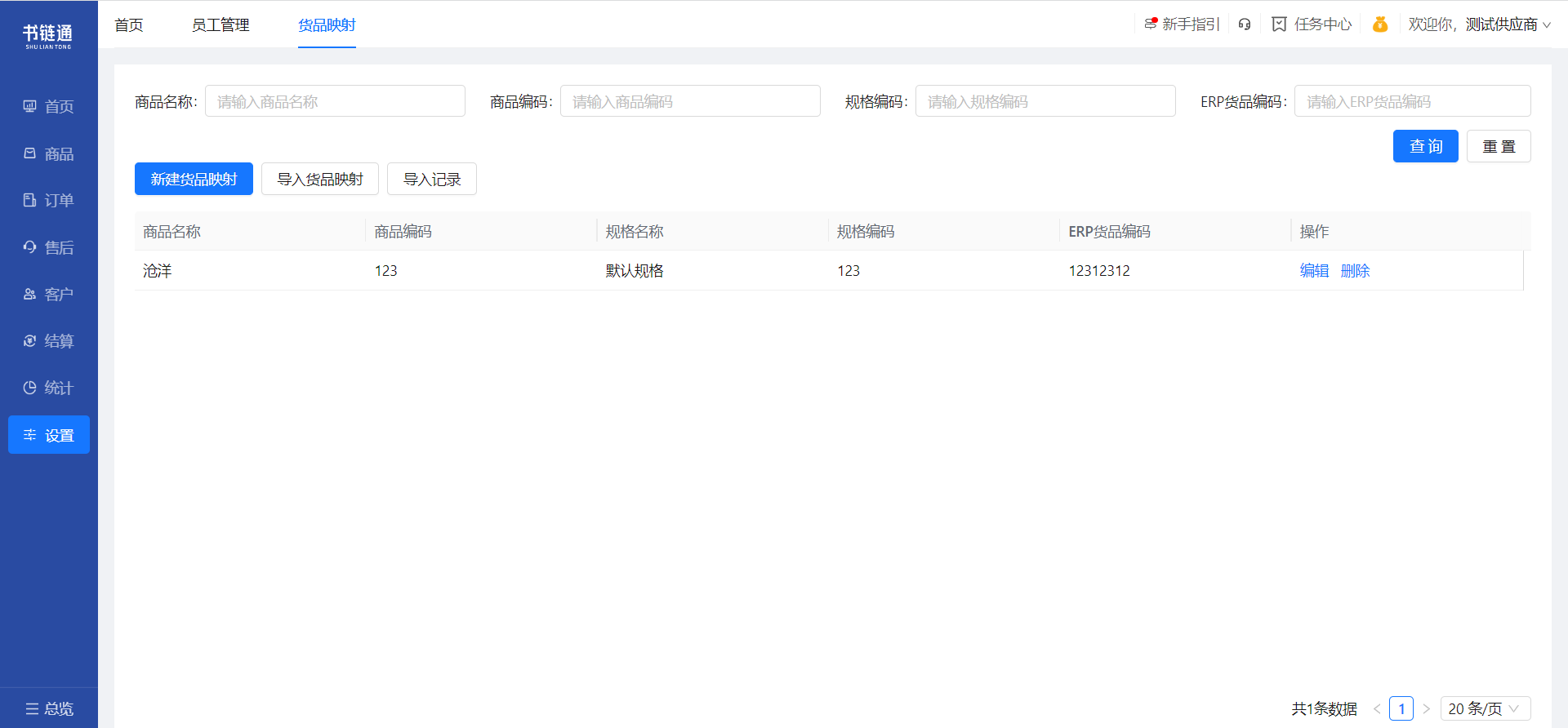Go to the previous page arrow

1377,708
